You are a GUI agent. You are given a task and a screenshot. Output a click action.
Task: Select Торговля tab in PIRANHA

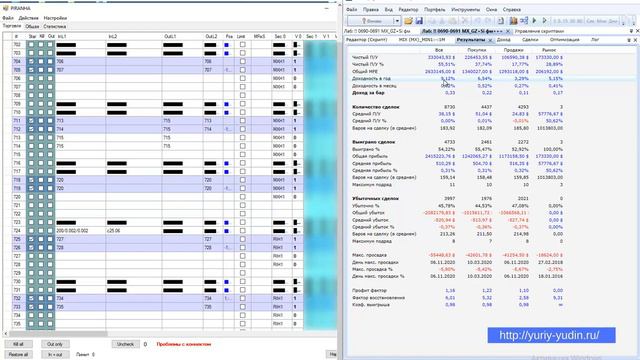(x=12, y=26)
